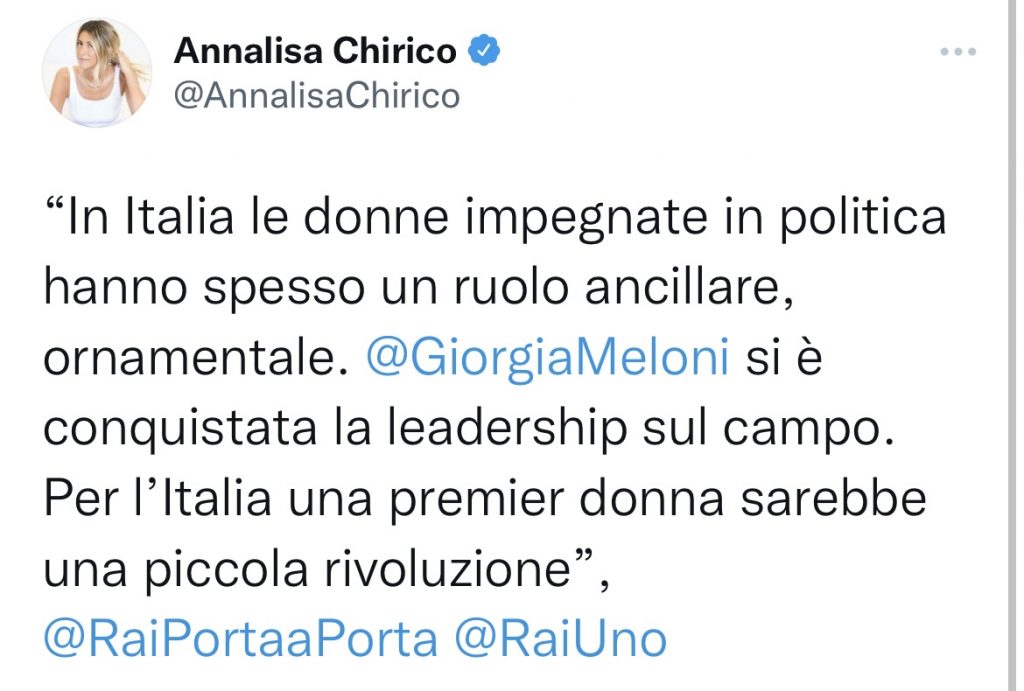Click the Annalisa Chirico display name

coord(315,51)
